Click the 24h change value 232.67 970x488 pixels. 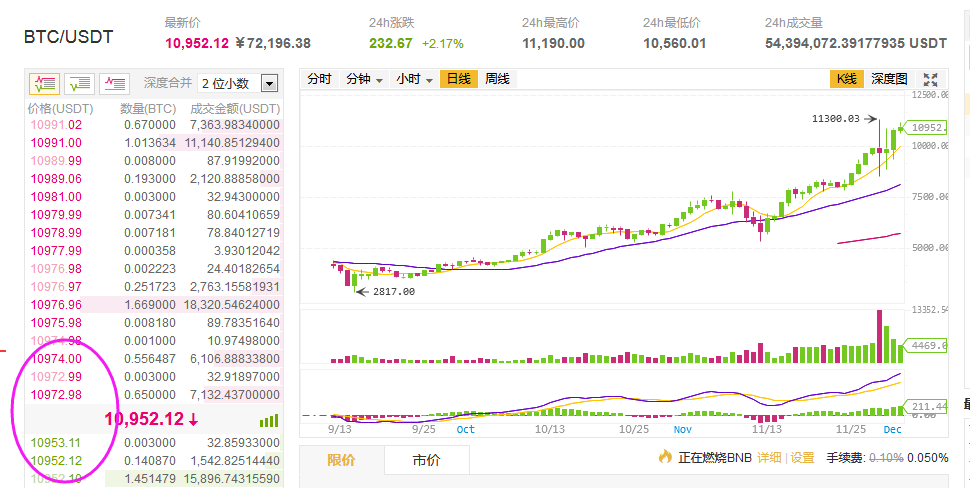[x=390, y=43]
